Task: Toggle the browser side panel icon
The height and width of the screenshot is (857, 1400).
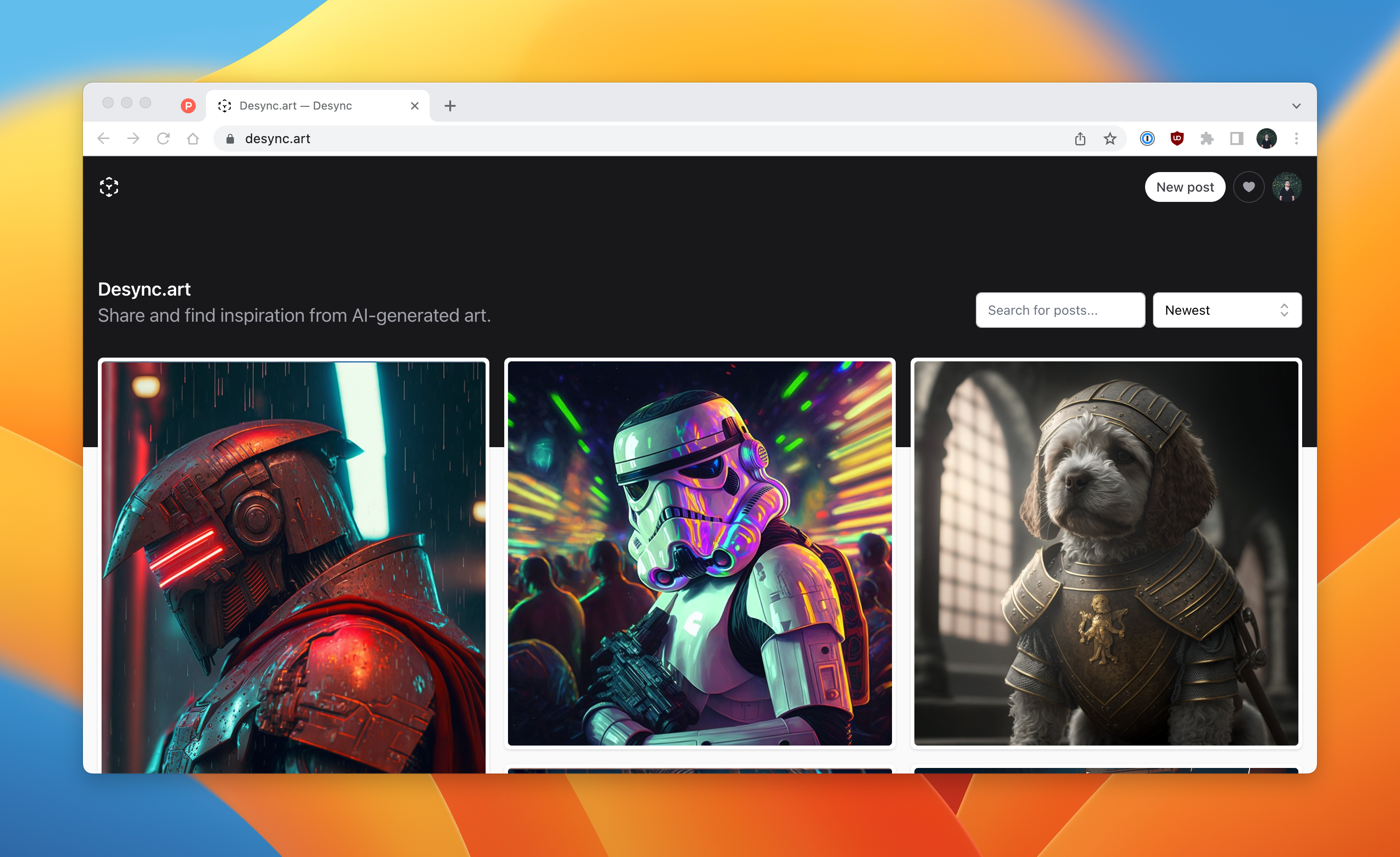Action: [x=1236, y=138]
